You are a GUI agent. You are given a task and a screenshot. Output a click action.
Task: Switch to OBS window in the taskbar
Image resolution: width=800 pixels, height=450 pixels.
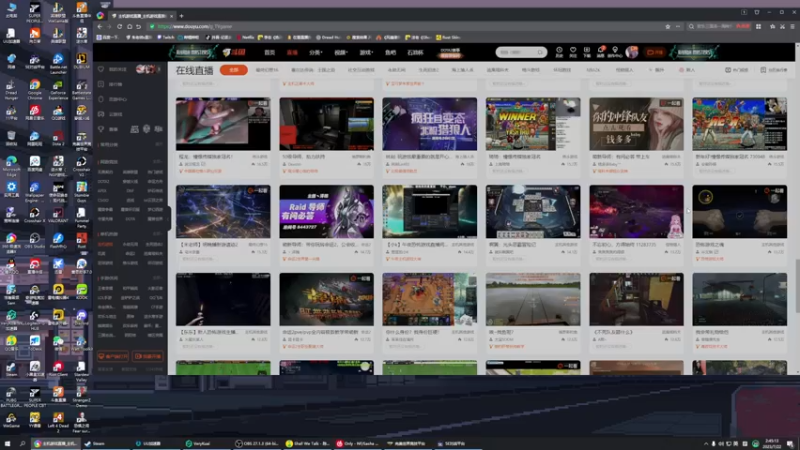258,443
